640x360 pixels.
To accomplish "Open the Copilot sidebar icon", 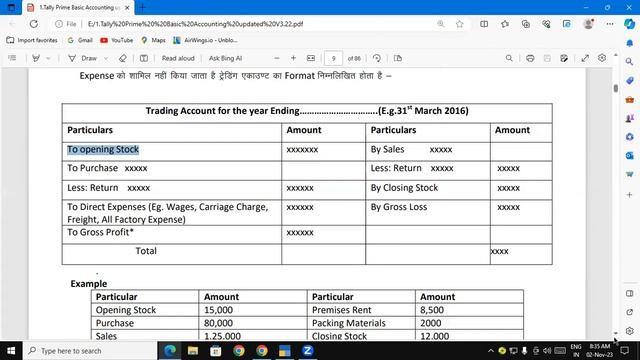I will [x=629, y=24].
